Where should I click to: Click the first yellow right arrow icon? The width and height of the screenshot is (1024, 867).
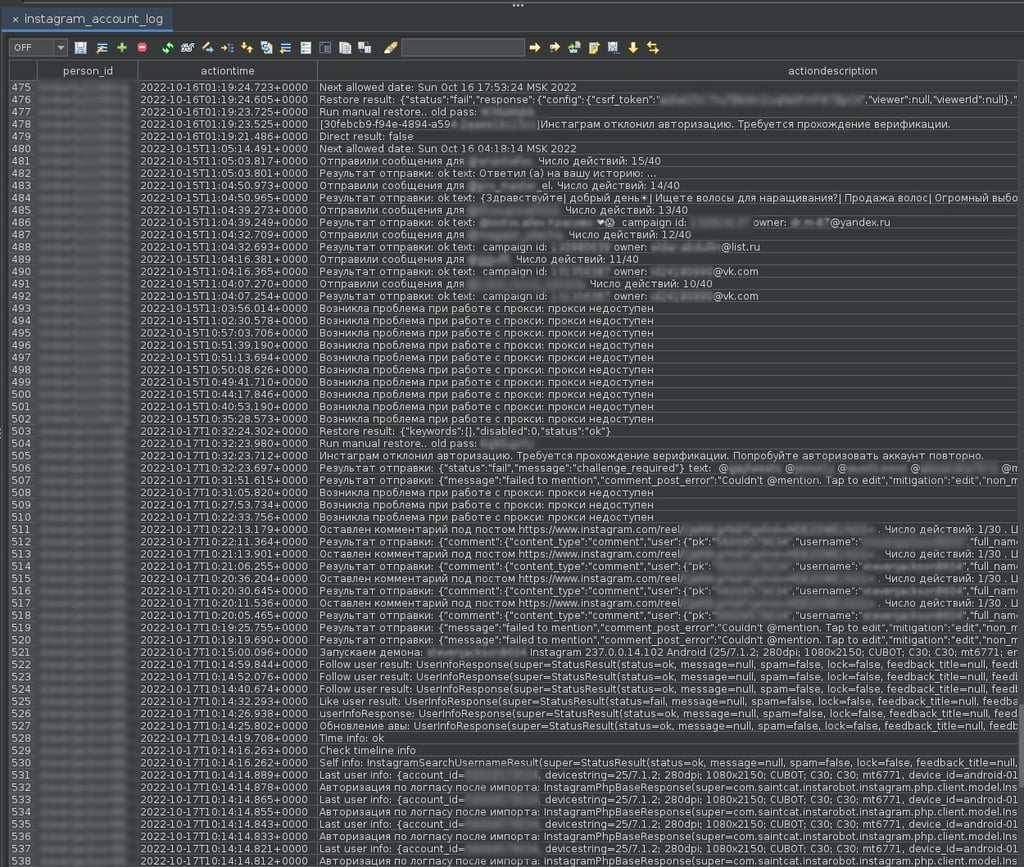coord(535,48)
